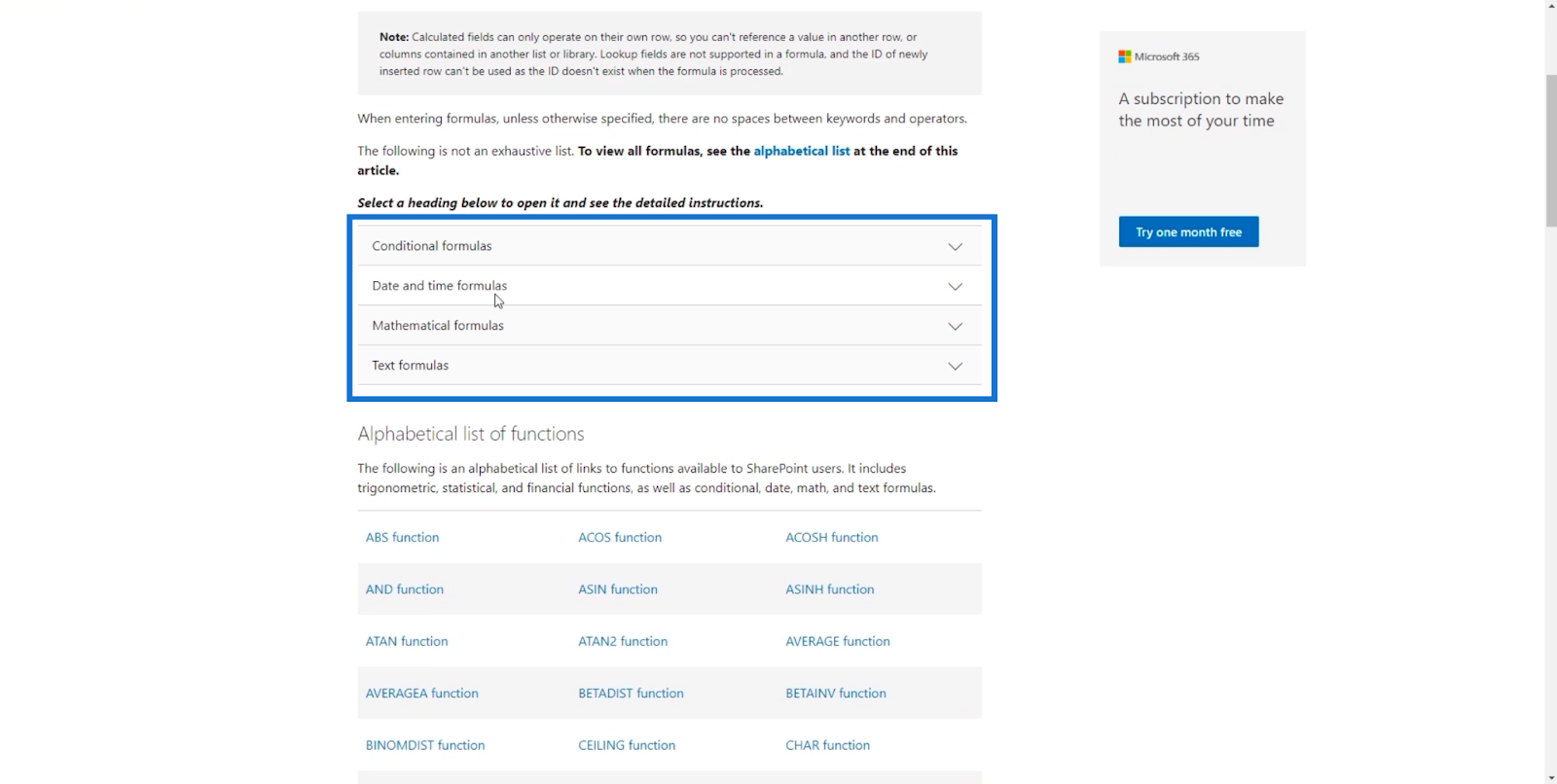Screen dimensions: 1557x784
Task: Click the vertical scrollbar thumb
Action: 1550,151
